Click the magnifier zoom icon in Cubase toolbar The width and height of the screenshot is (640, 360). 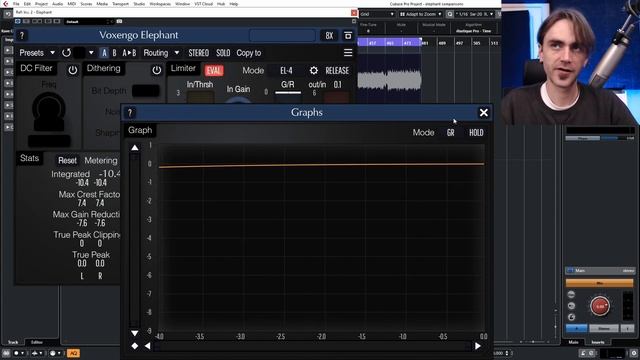[449, 14]
